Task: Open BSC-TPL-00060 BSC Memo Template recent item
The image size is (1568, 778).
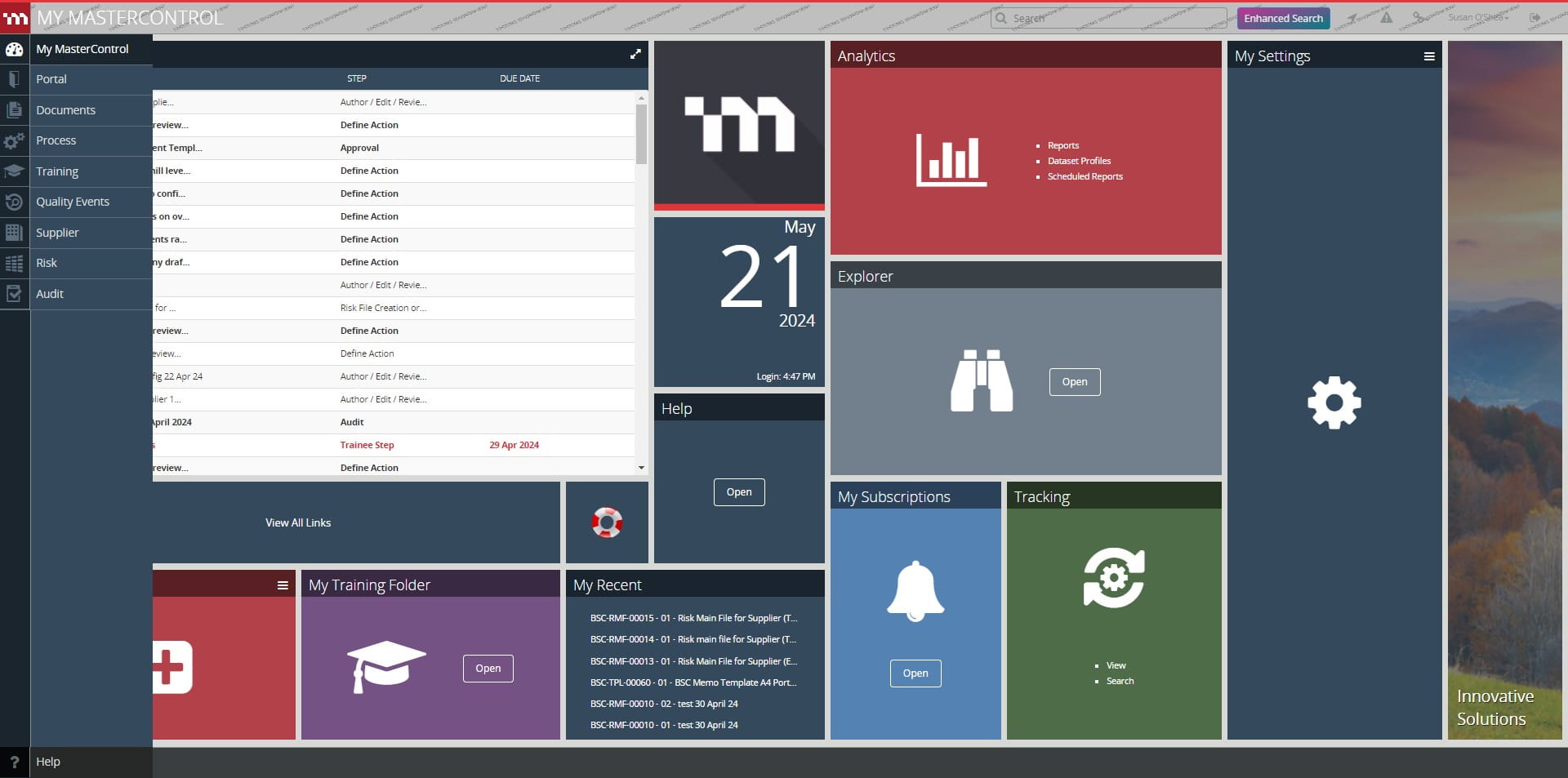Action: (693, 682)
